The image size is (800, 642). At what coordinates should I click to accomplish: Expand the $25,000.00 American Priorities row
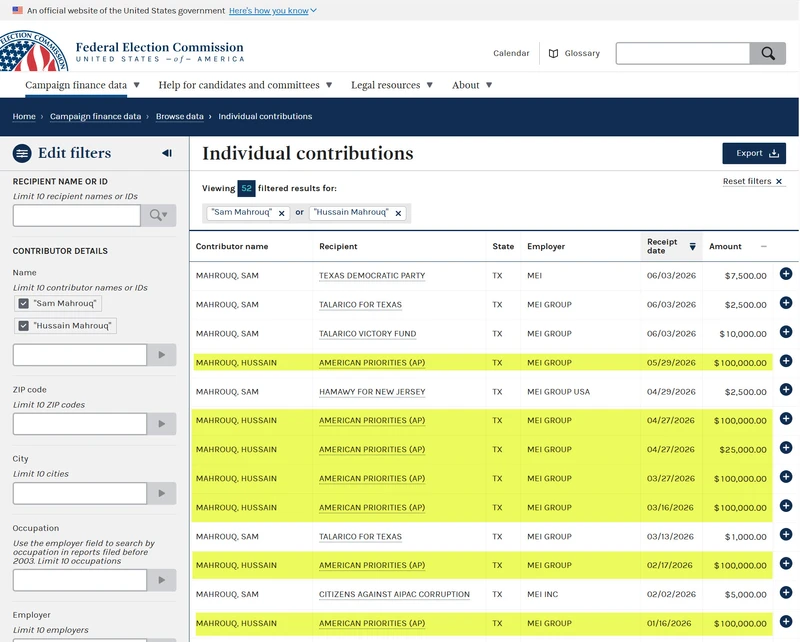click(786, 448)
